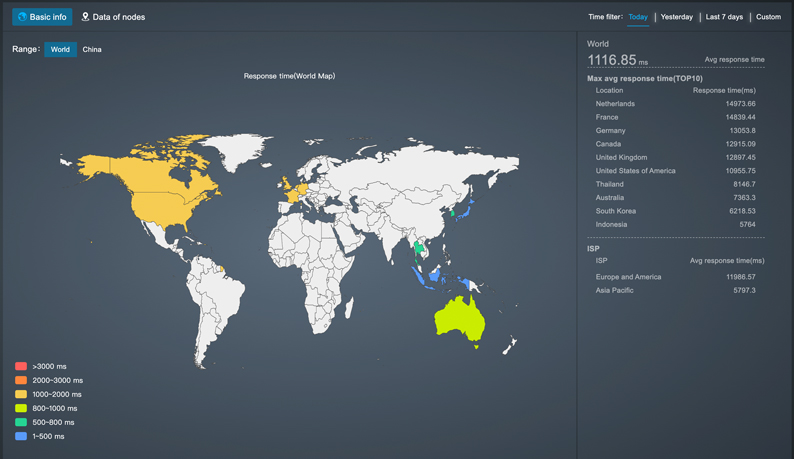794x459 pixels.
Task: Choose the Custom time filter
Action: [768, 17]
